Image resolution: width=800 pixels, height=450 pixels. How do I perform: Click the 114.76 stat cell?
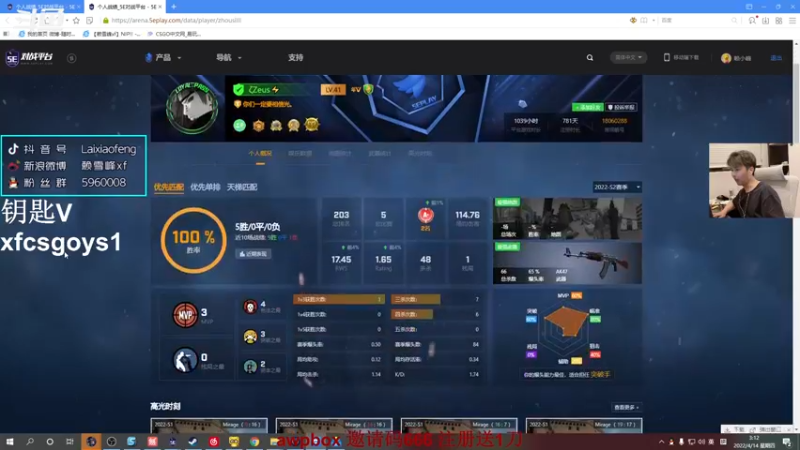point(467,219)
